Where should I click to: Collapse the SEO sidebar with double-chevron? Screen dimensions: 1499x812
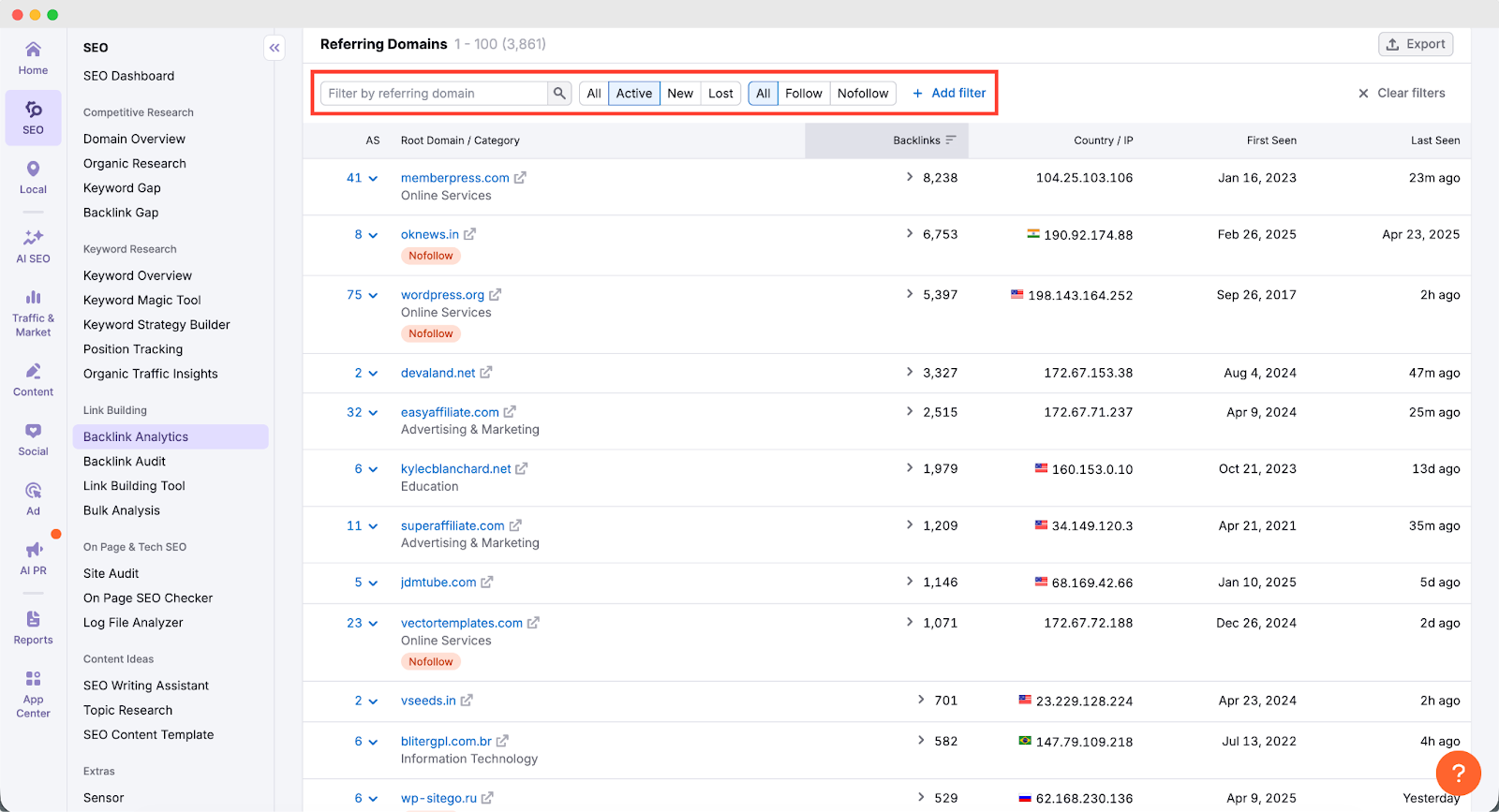pyautogui.click(x=275, y=48)
